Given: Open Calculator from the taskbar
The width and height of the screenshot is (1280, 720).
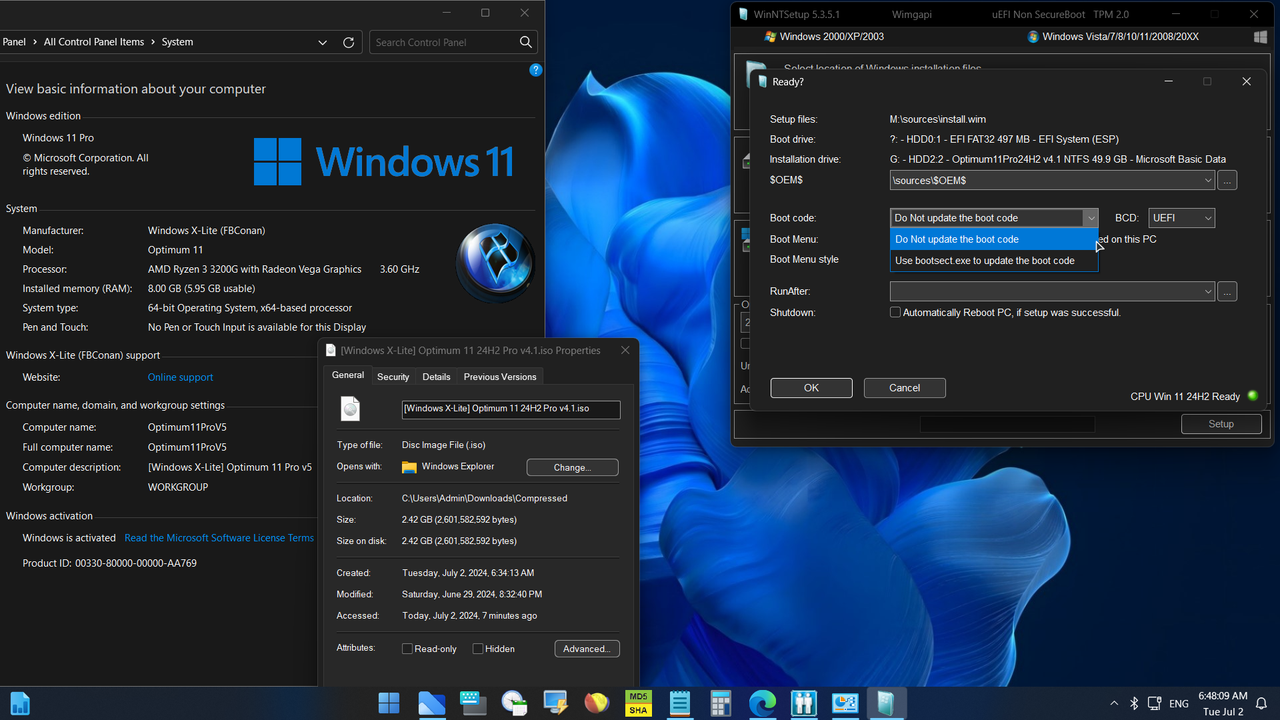Looking at the screenshot, I should pos(720,703).
